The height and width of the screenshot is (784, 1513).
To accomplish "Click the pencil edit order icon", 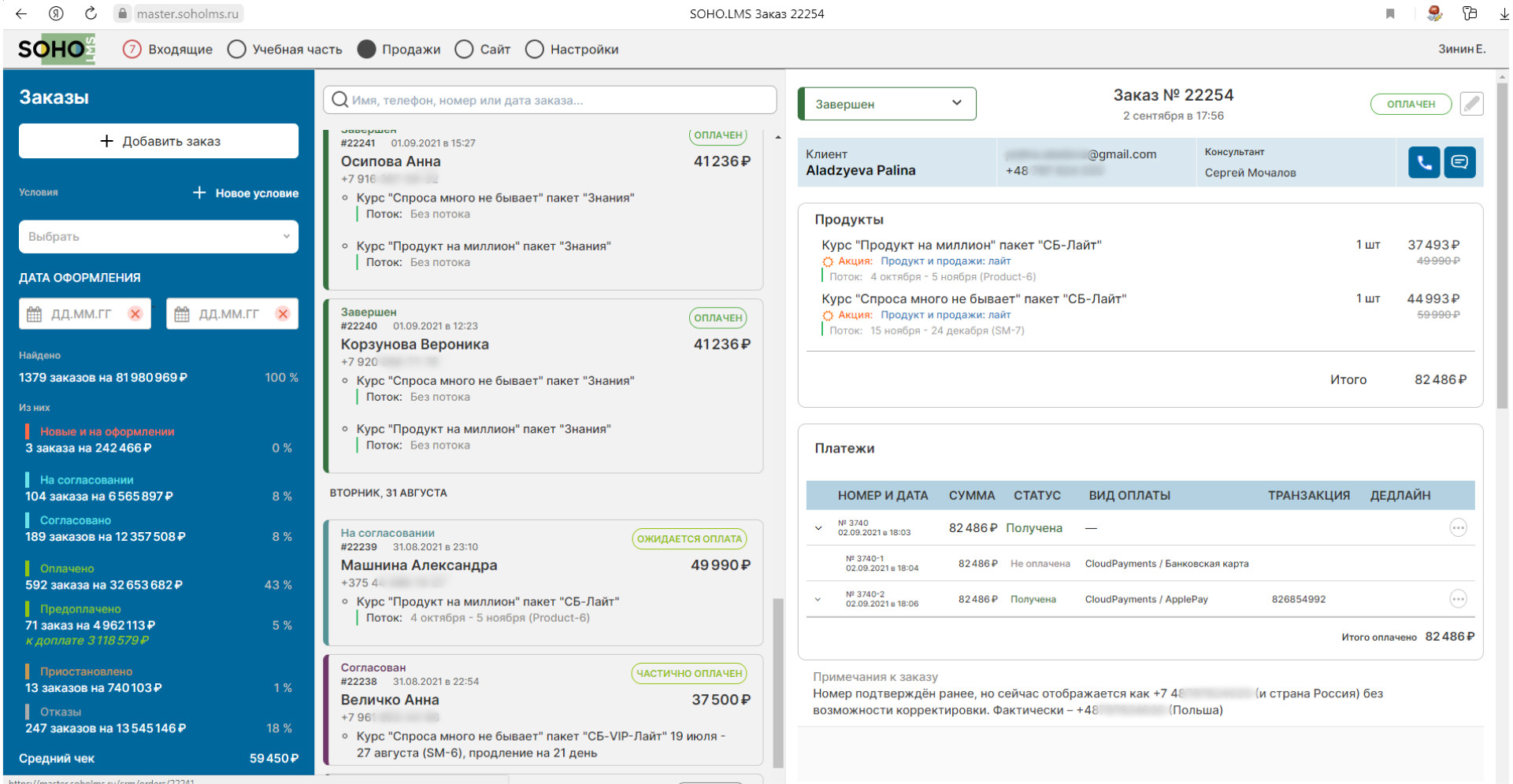I will pos(1471,104).
